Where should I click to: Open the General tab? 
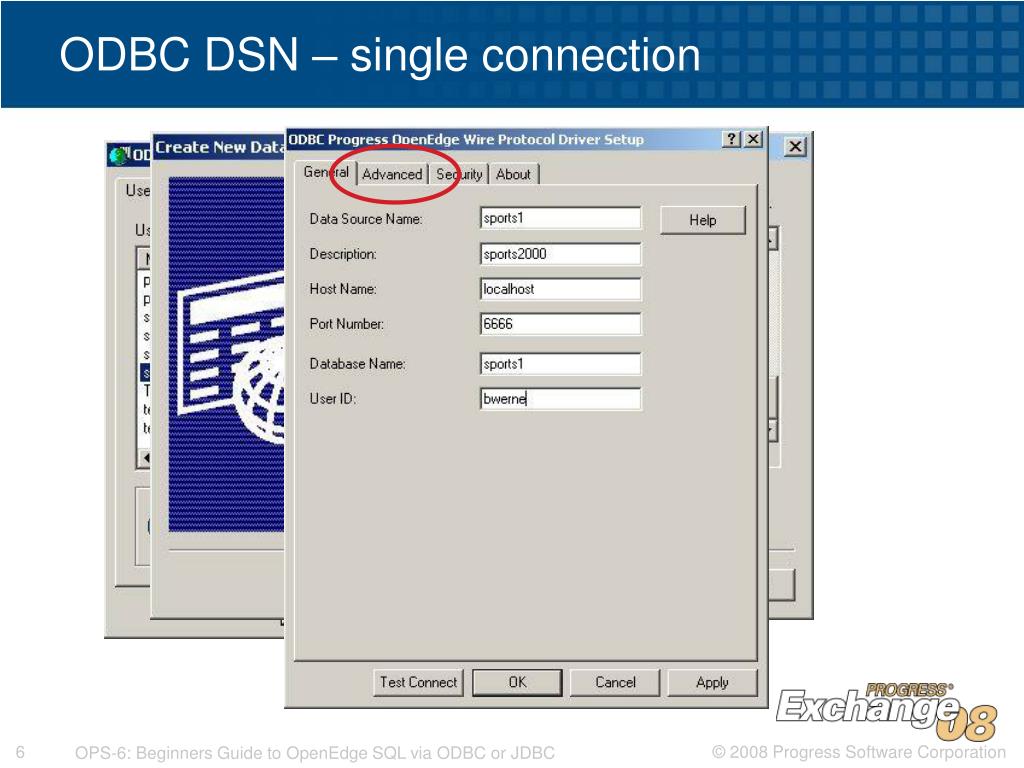click(326, 172)
